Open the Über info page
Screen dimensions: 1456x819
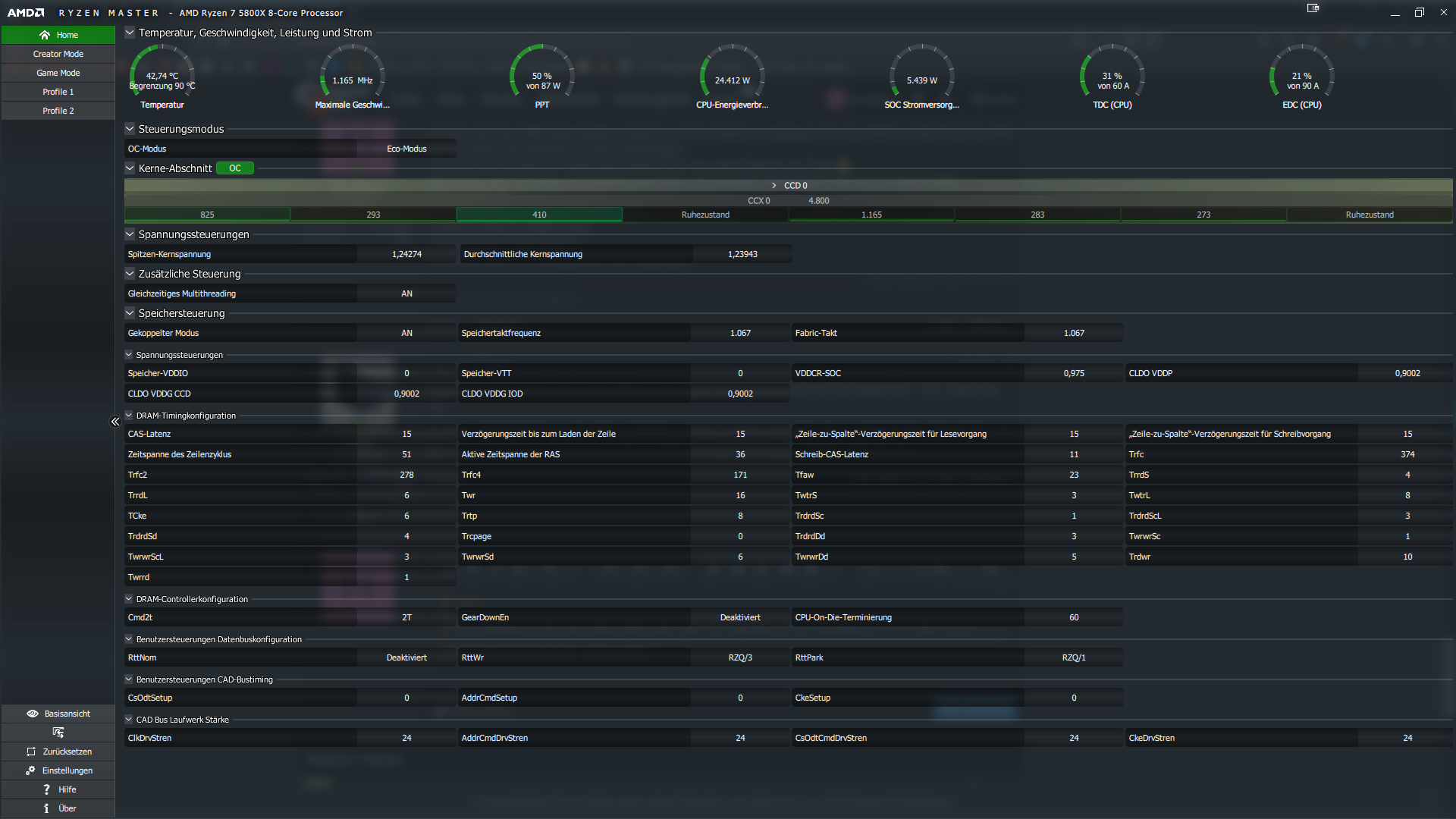46,808
